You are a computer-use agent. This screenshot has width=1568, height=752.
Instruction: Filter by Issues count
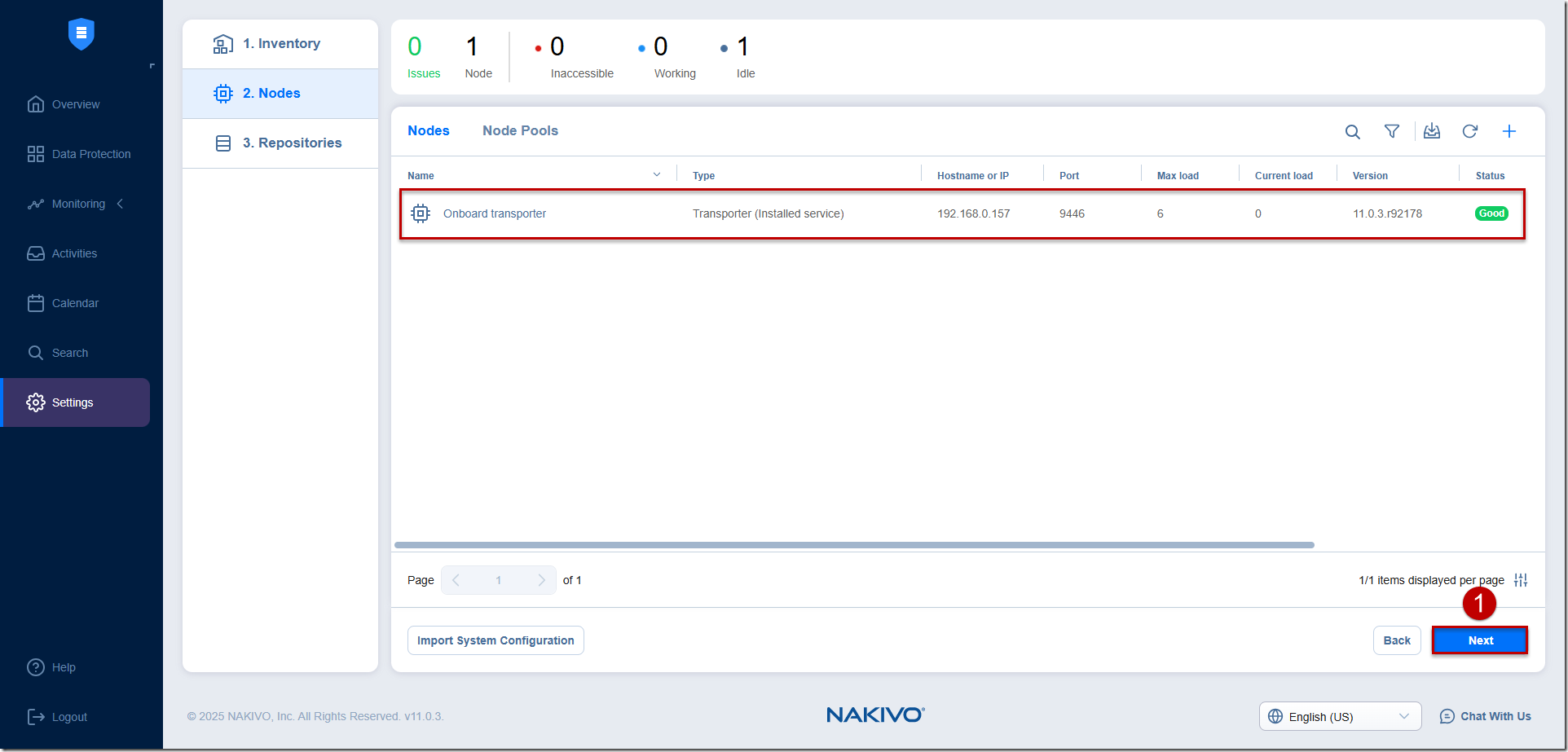click(x=424, y=57)
